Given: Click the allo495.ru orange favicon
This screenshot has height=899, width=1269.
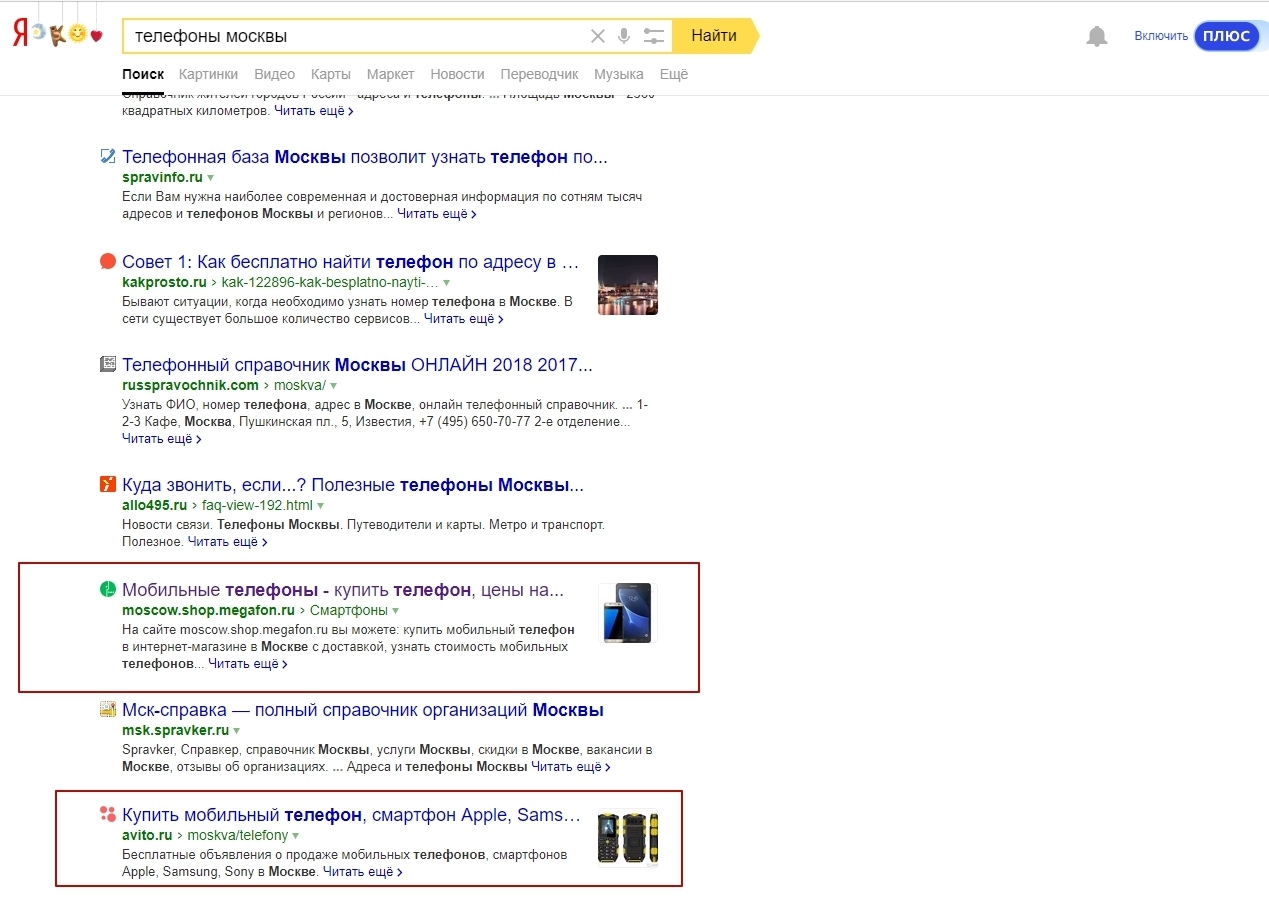Looking at the screenshot, I should (108, 485).
